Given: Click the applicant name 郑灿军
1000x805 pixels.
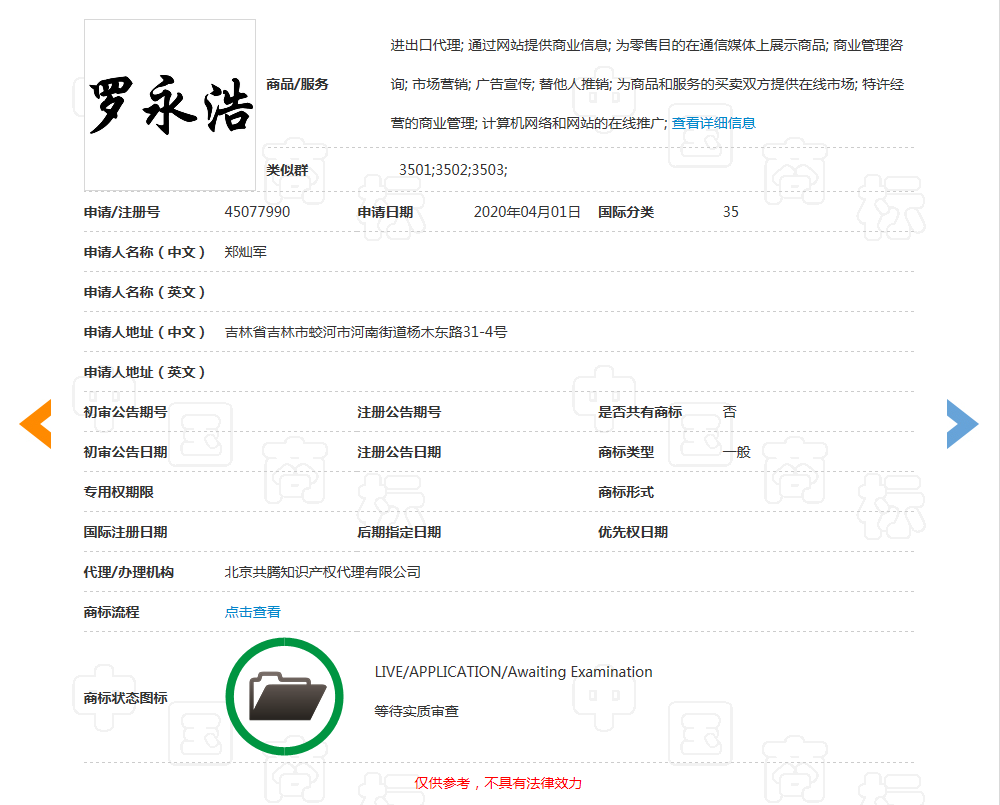Looking at the screenshot, I should click(246, 252).
